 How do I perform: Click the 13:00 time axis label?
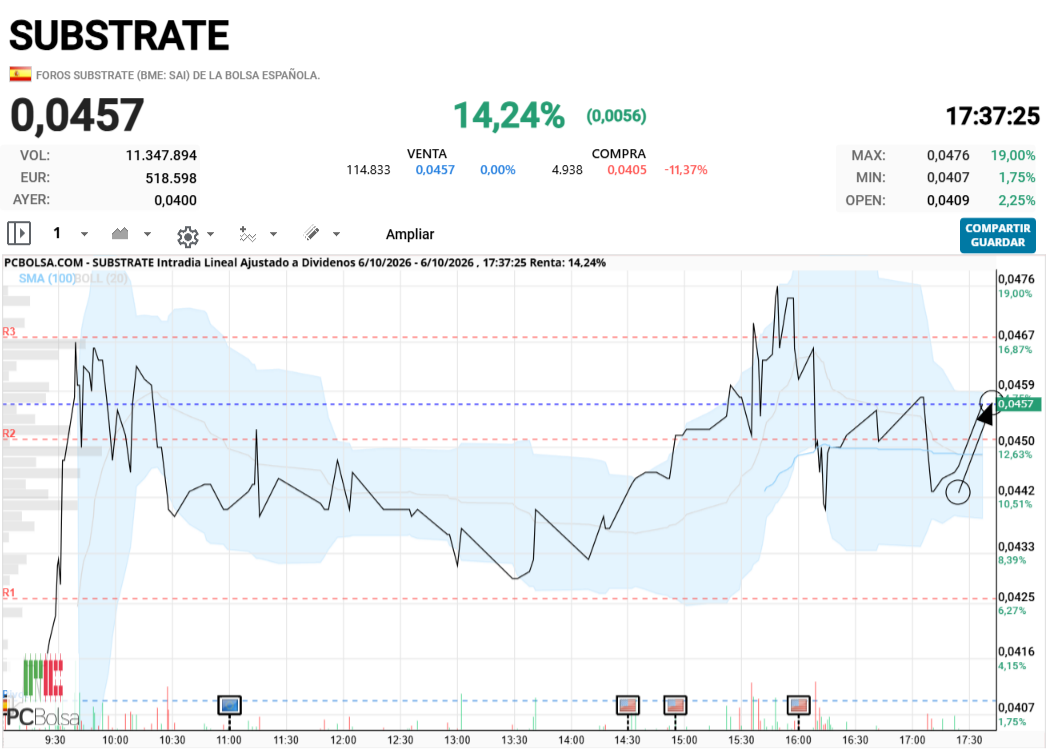coord(457,740)
